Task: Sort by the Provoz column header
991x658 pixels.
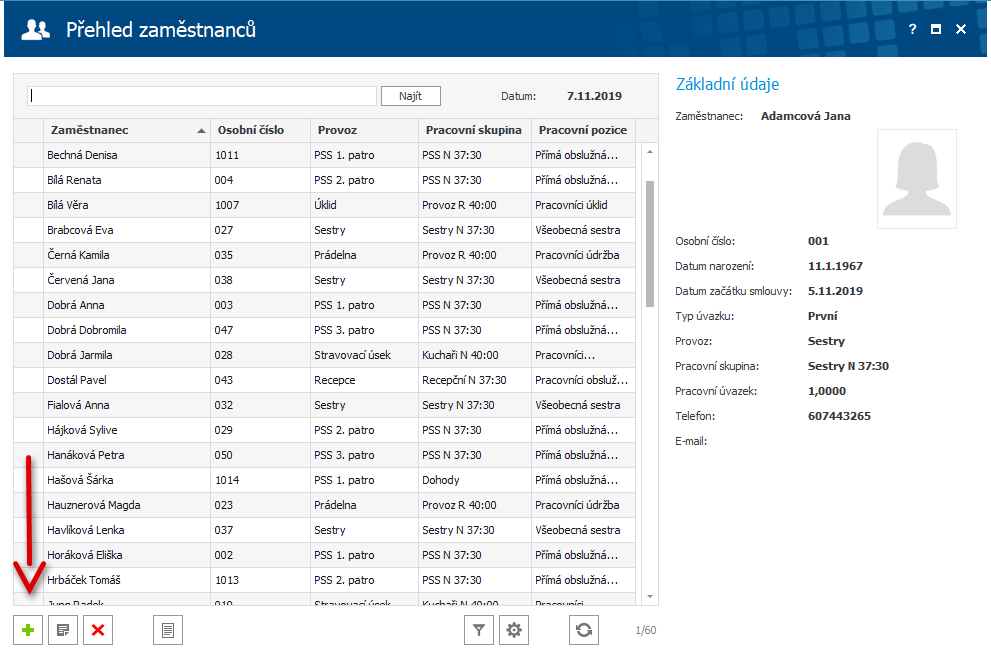Action: [364, 130]
